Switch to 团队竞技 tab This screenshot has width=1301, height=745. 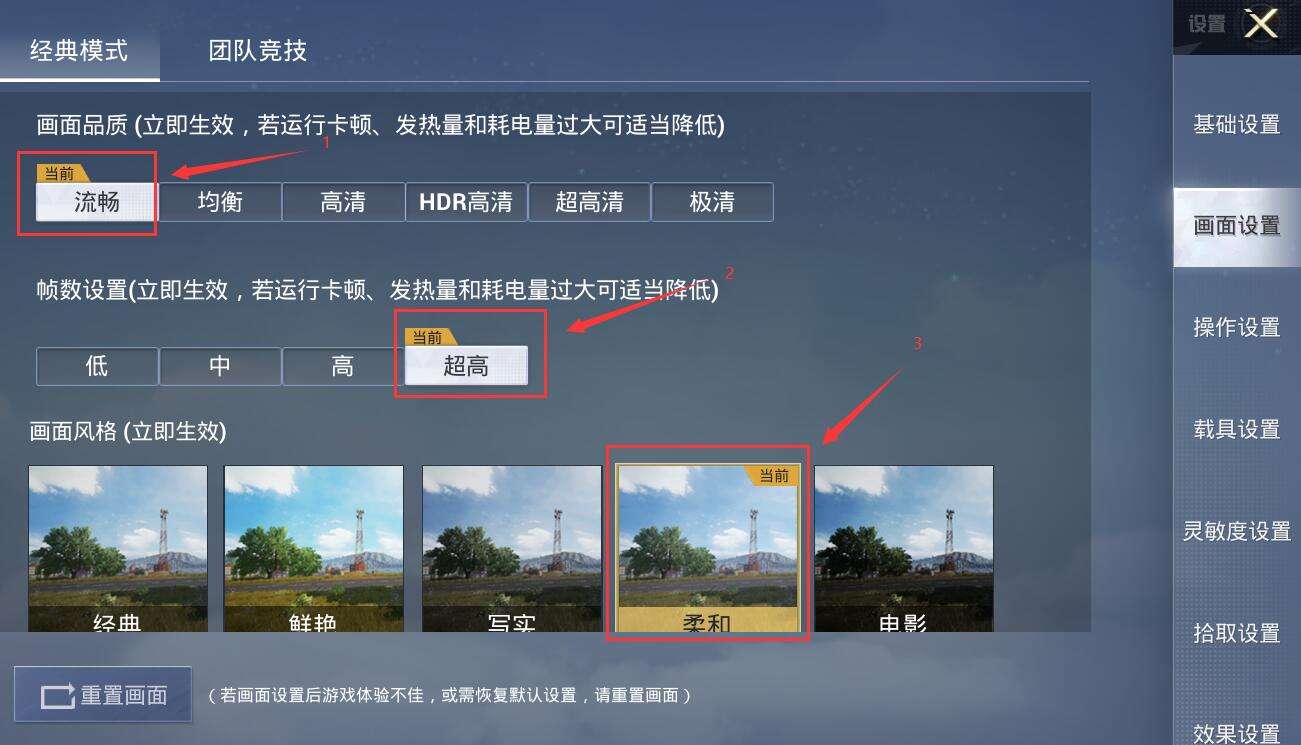click(x=258, y=50)
